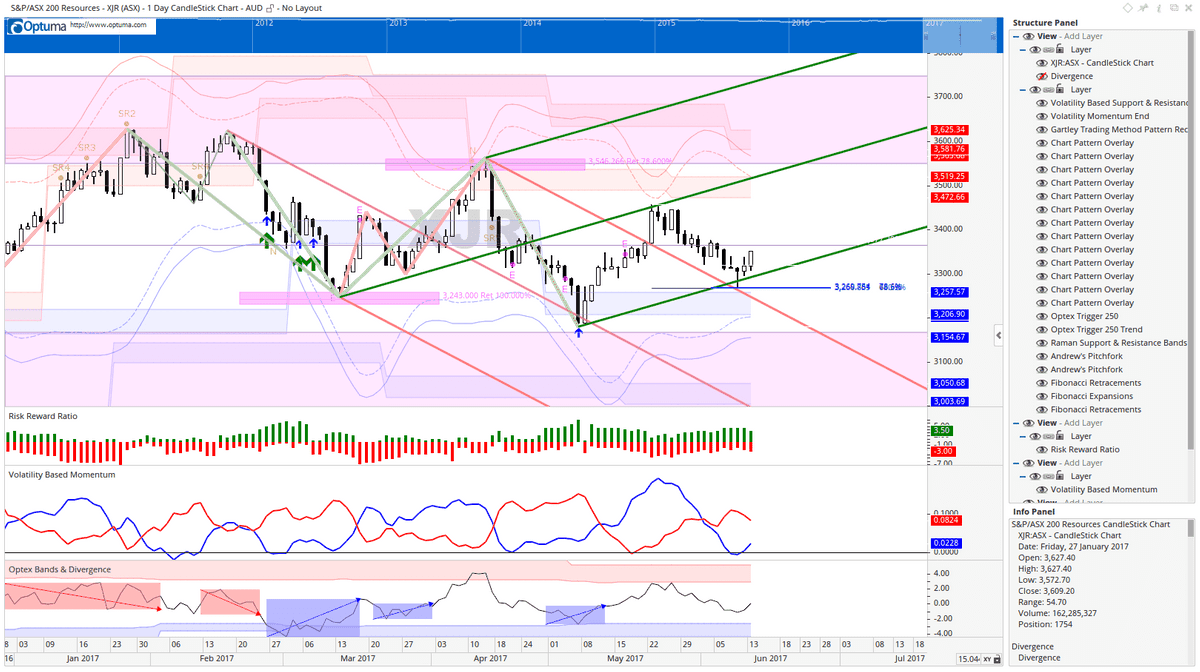The image size is (1200, 672).
Task: Collapse the topmost View node
Action: (1017, 36)
